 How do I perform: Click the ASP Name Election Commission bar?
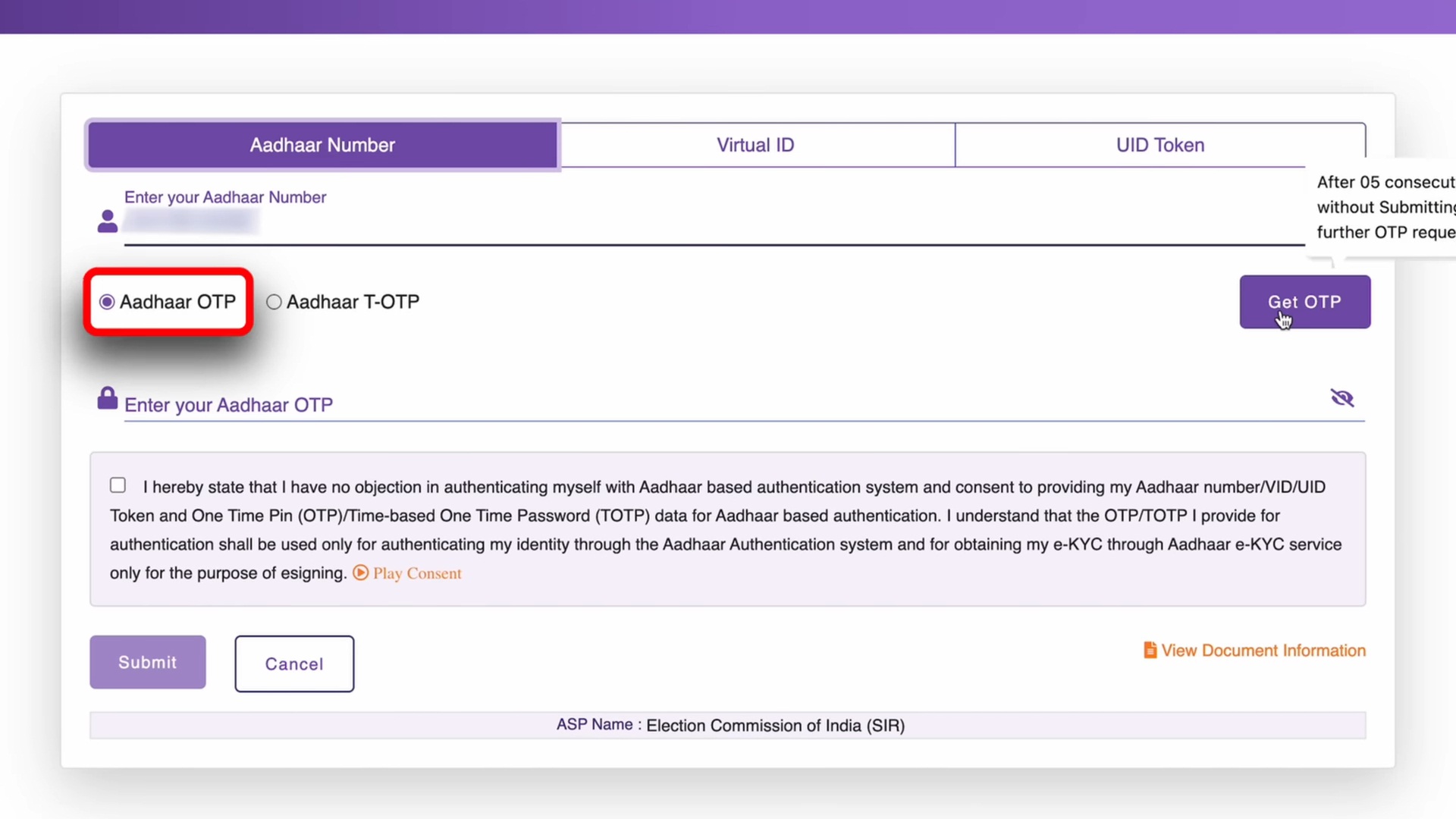coord(728,726)
